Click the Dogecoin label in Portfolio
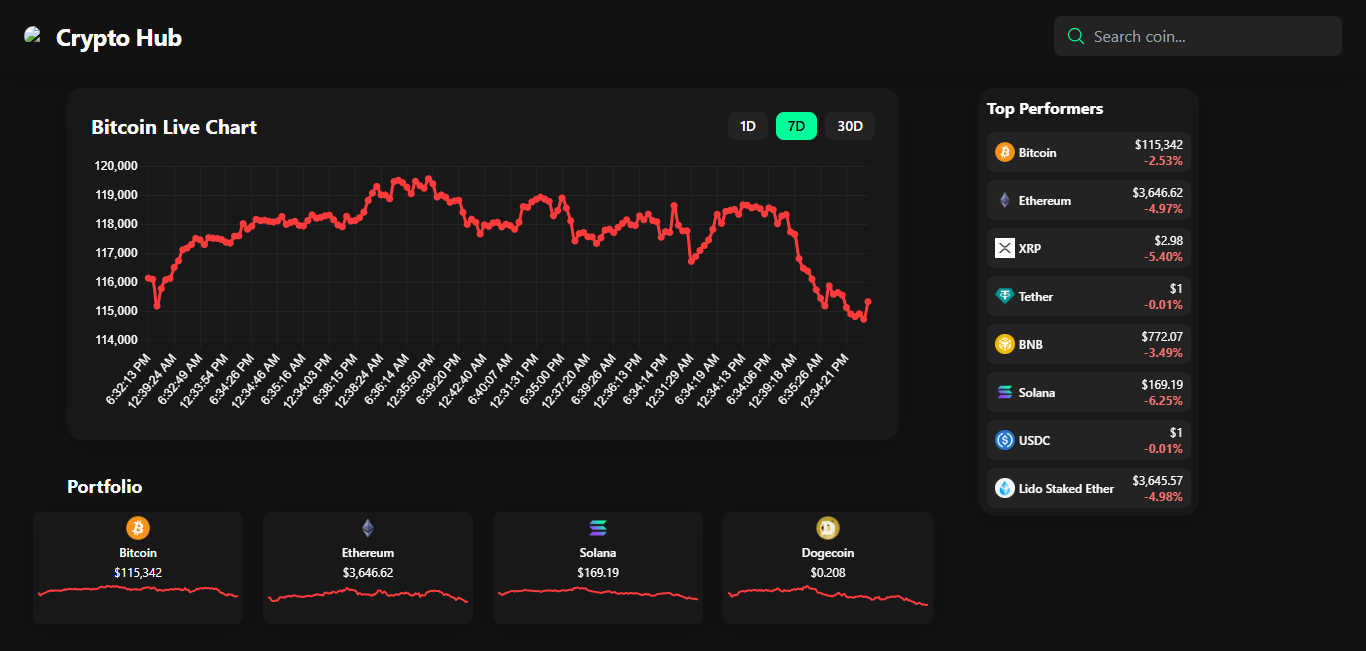Image resolution: width=1366 pixels, height=651 pixels. pos(828,553)
